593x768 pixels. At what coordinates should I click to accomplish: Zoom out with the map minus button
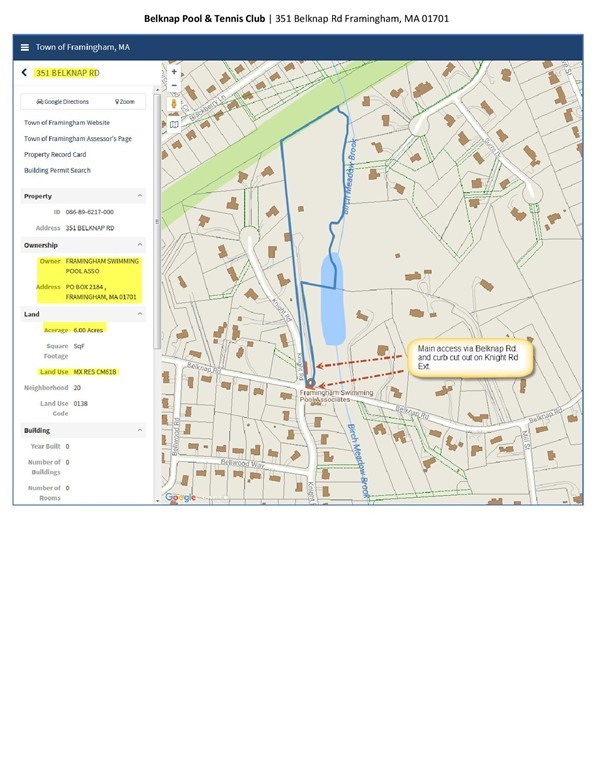[174, 85]
